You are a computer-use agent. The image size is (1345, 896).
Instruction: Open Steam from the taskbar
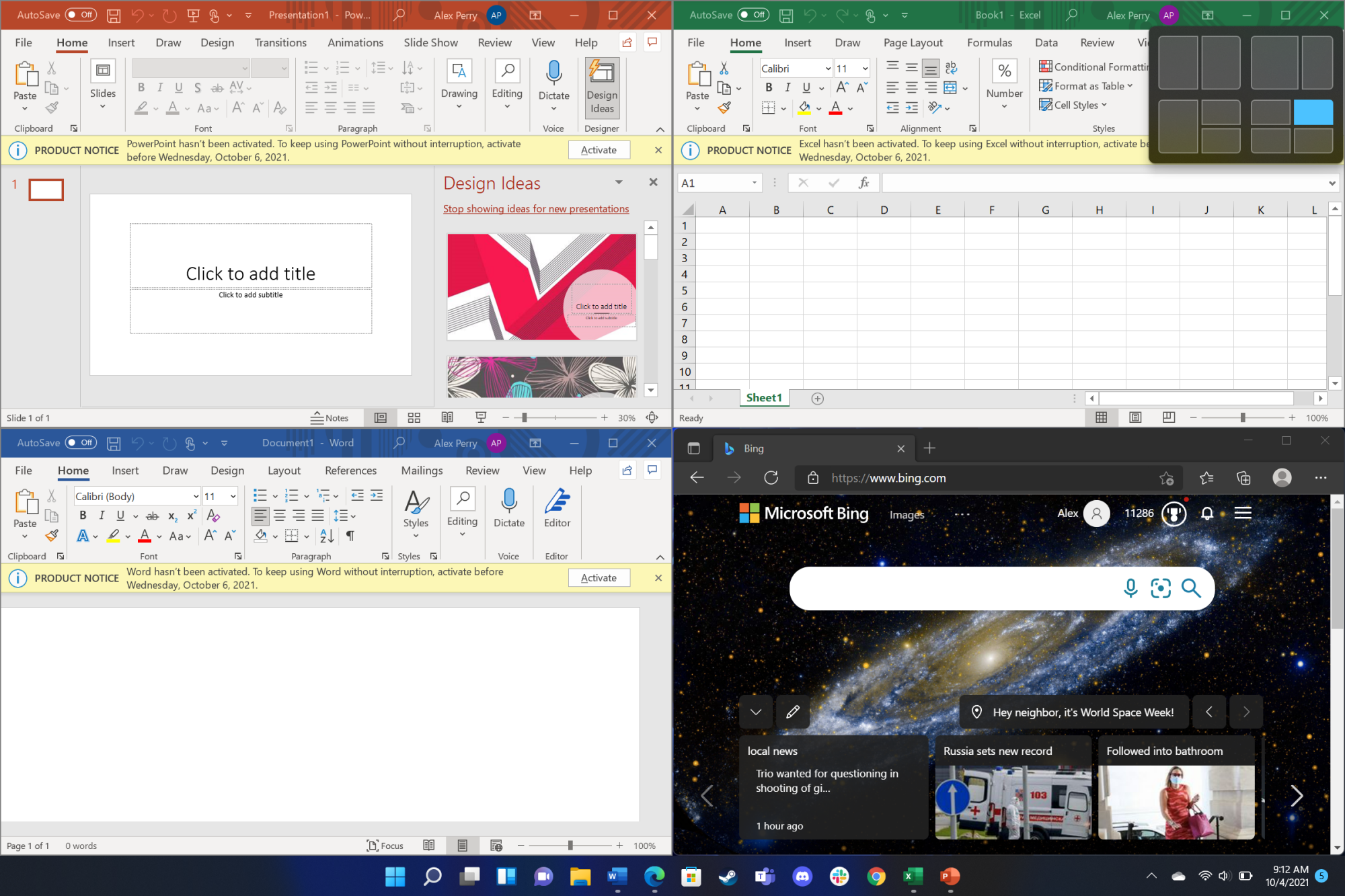coord(728,876)
